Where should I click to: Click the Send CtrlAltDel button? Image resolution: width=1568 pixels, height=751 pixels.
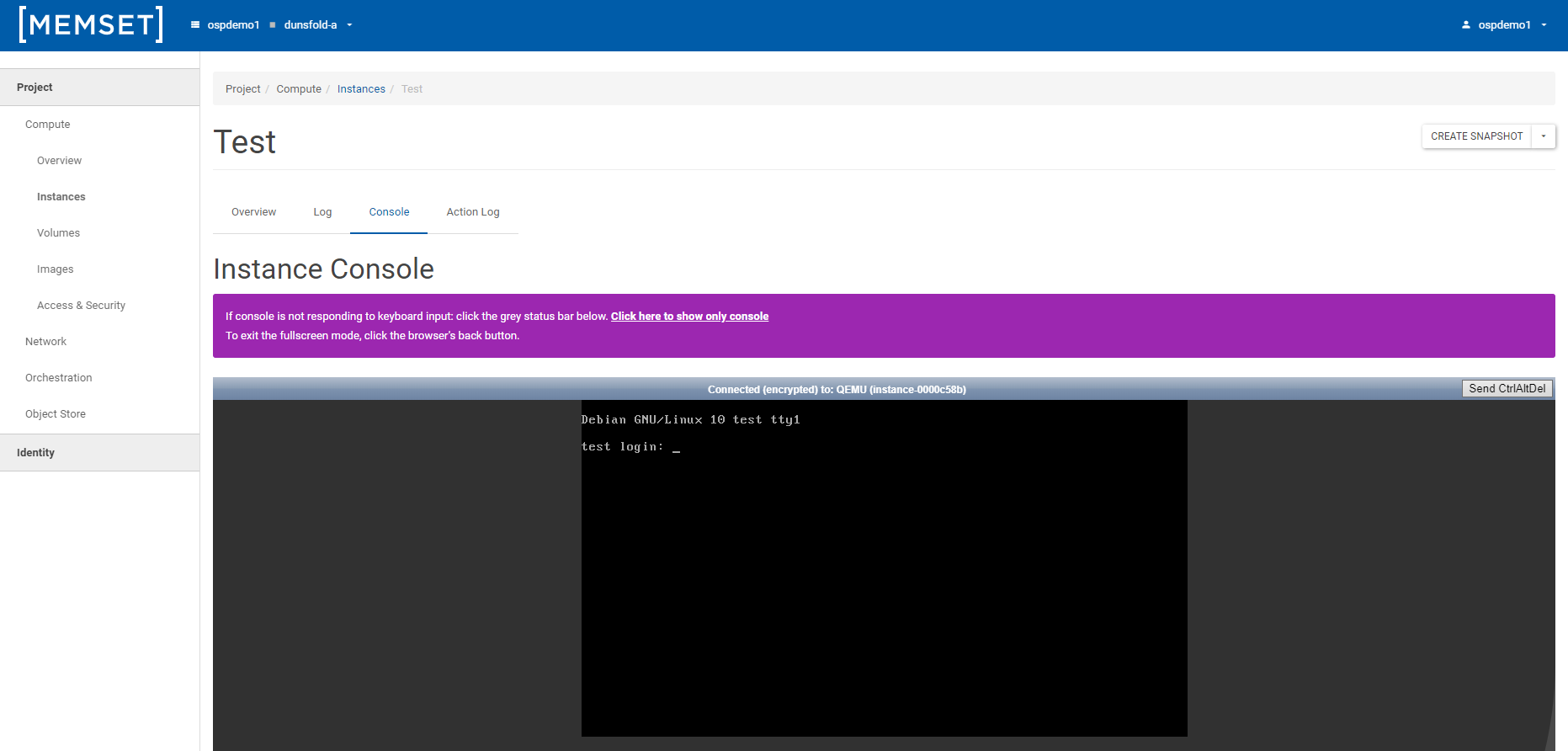click(x=1507, y=388)
